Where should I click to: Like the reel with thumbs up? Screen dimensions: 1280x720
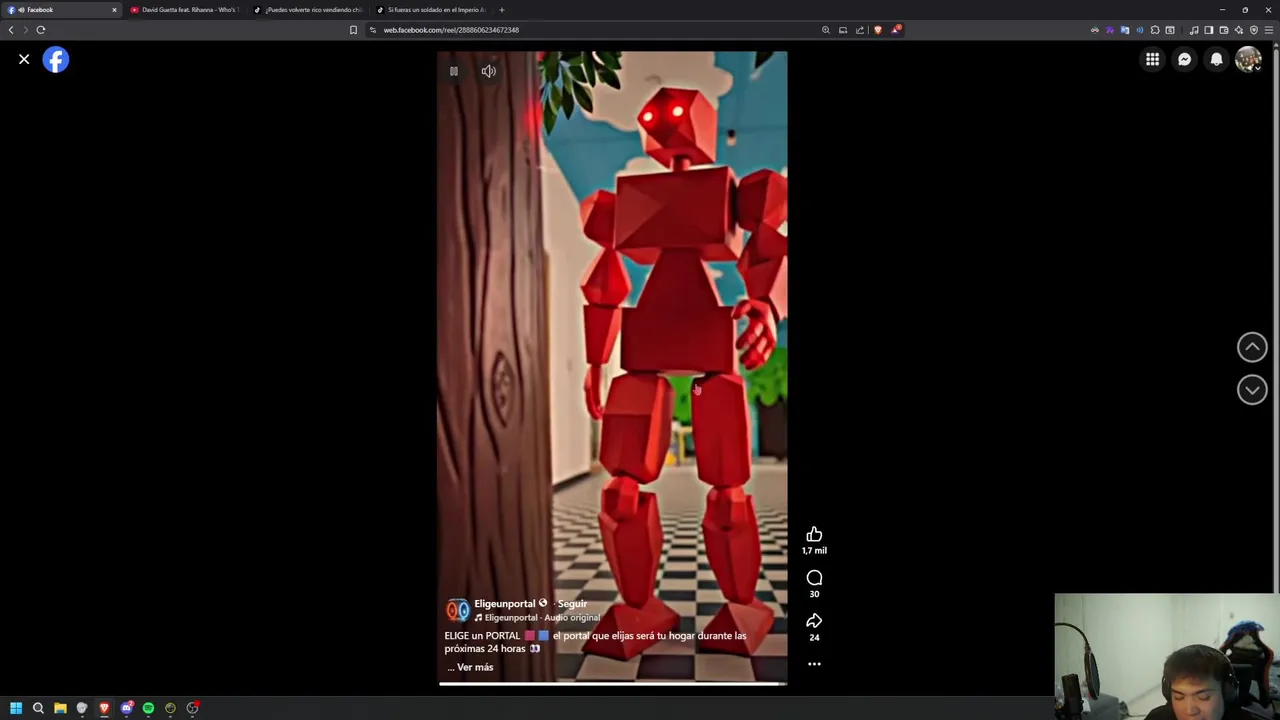[x=814, y=534]
